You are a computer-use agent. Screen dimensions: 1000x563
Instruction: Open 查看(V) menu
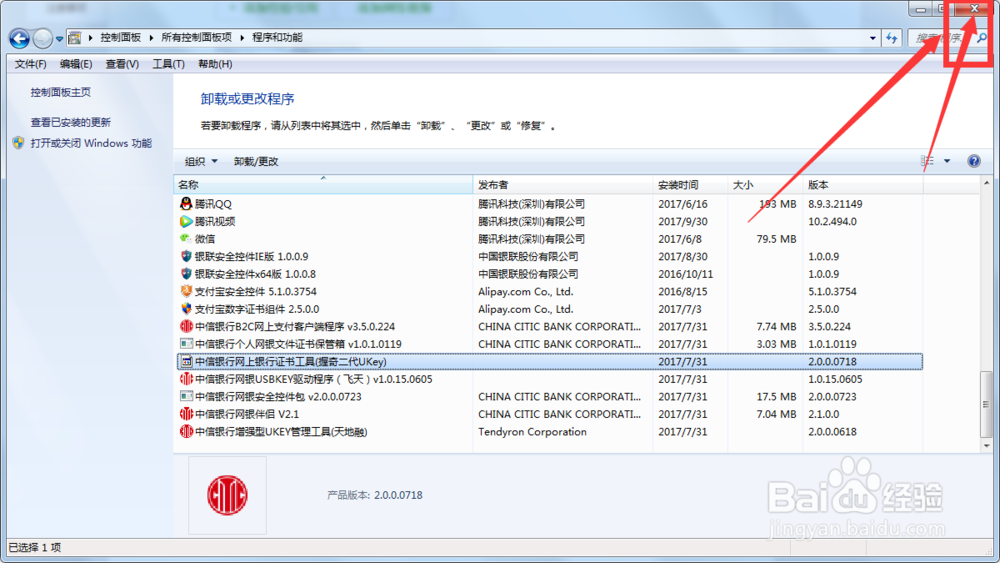(x=122, y=64)
